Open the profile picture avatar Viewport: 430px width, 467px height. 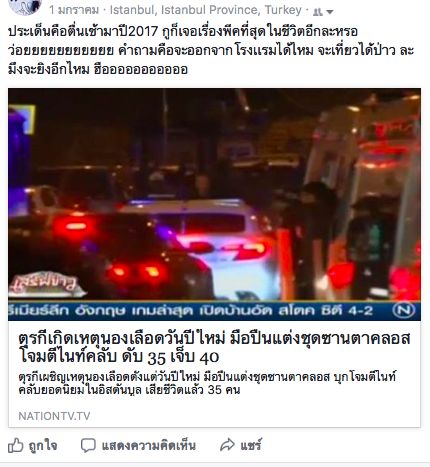[x=25, y=6]
